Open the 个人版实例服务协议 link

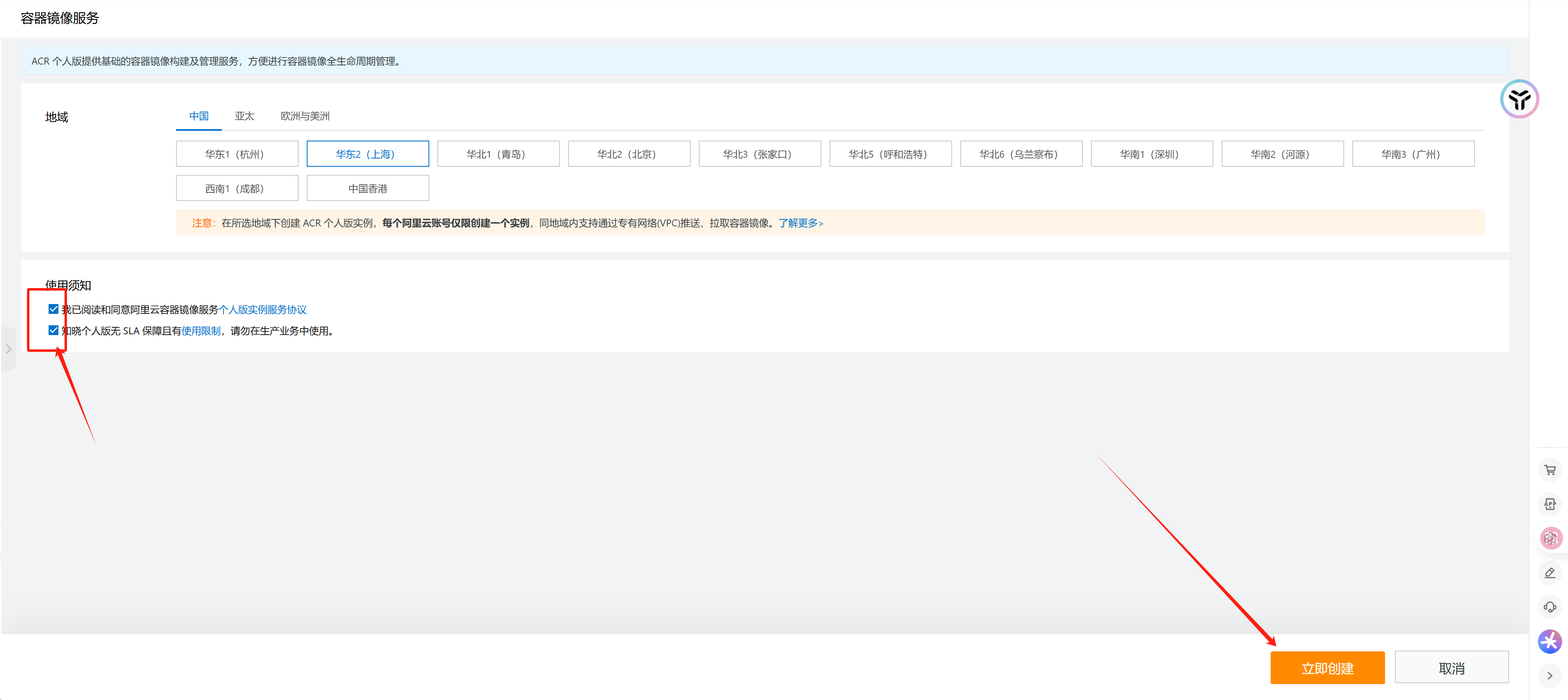point(262,310)
